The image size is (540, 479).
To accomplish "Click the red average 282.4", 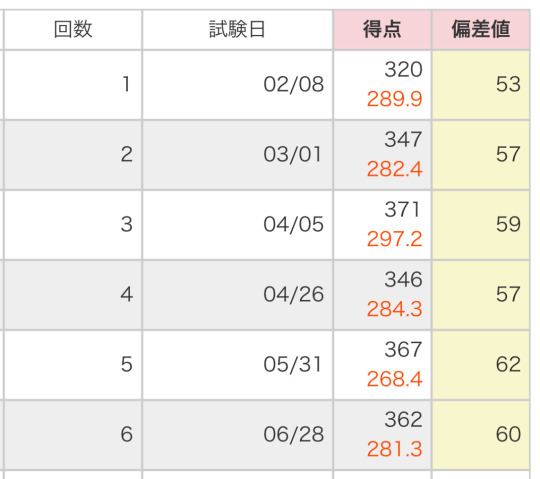I will (394, 169).
